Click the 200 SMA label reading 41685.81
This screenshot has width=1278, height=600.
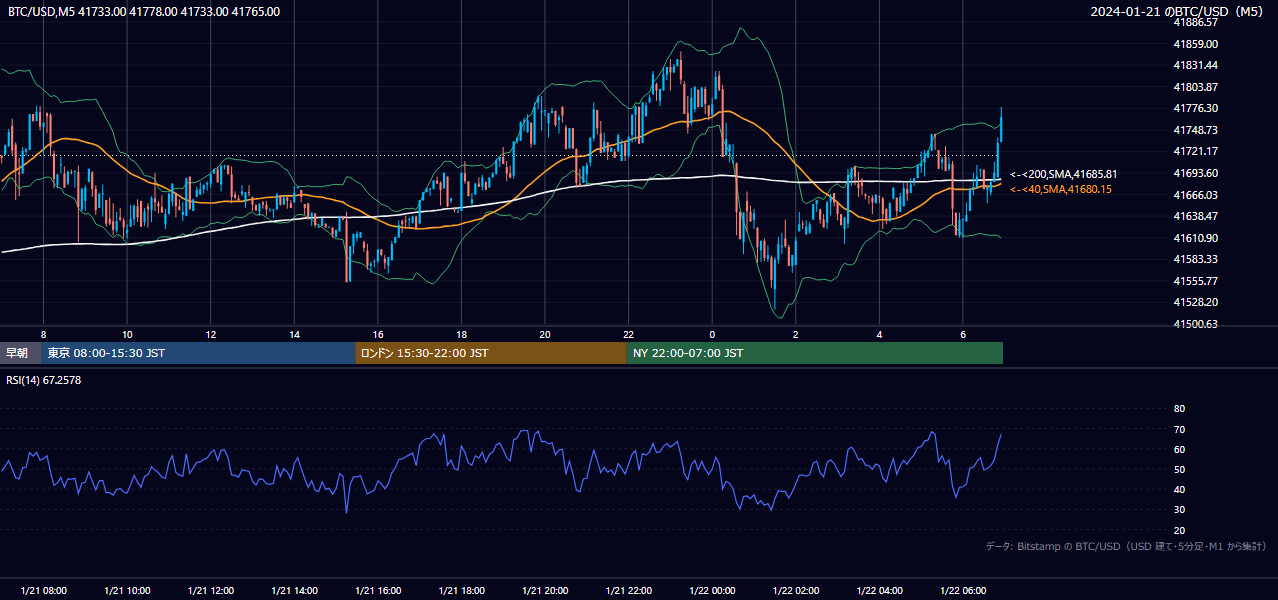1063,174
